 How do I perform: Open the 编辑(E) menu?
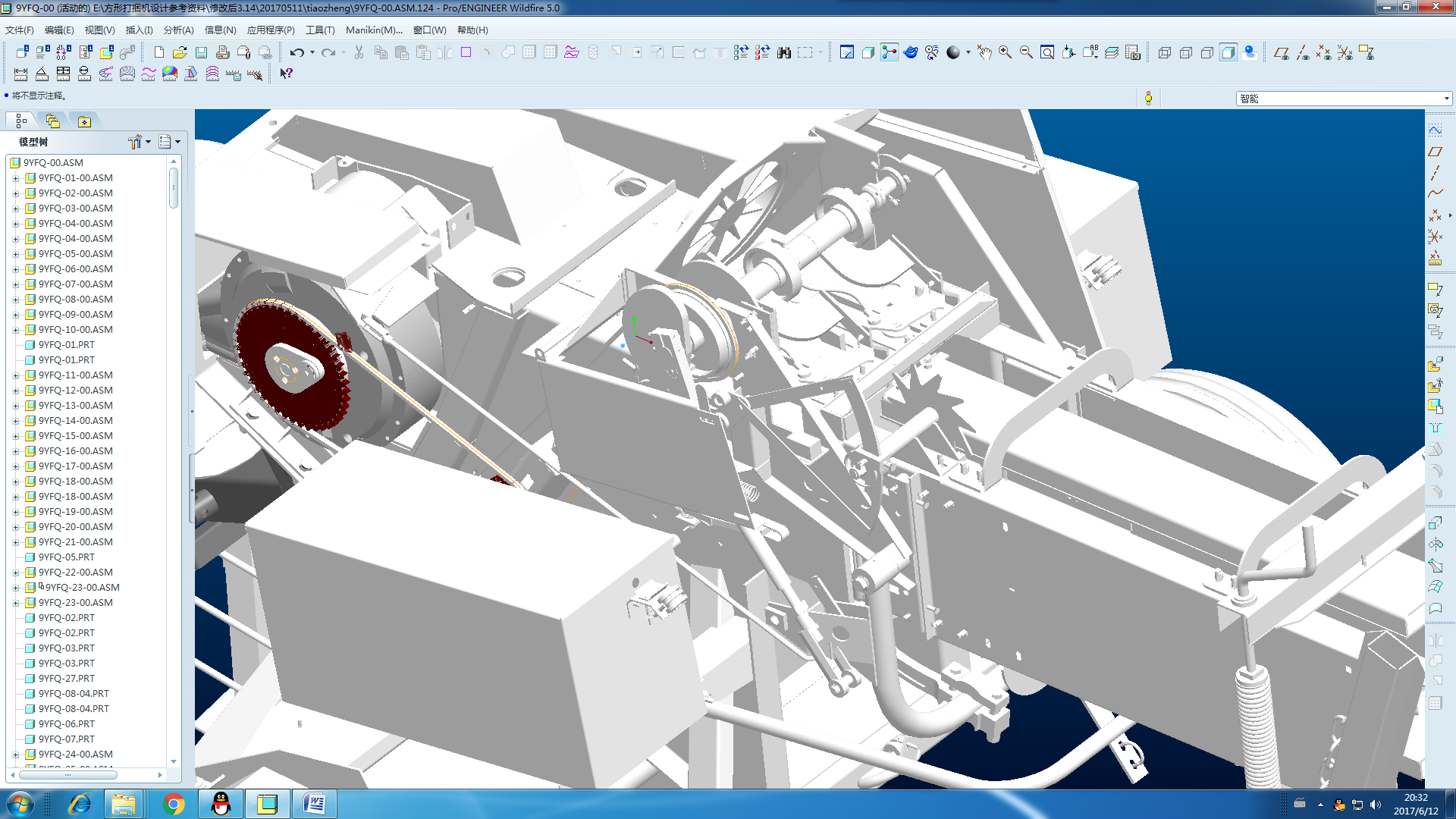pos(59,30)
